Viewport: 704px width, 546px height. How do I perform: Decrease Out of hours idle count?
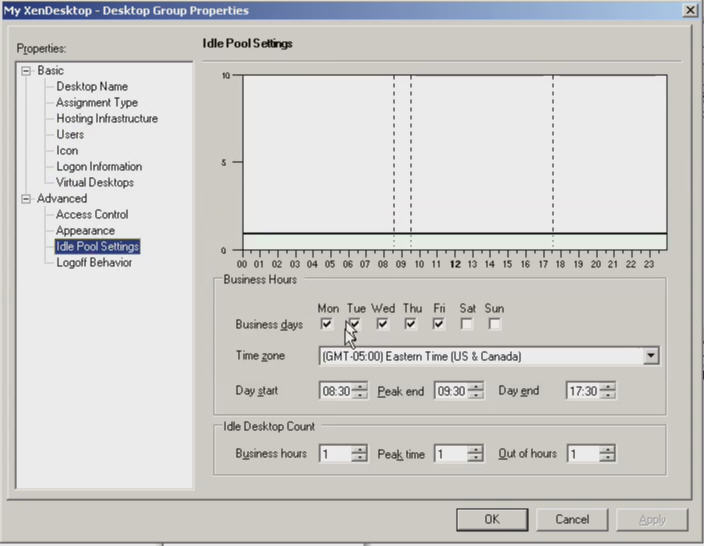pyautogui.click(x=608, y=459)
